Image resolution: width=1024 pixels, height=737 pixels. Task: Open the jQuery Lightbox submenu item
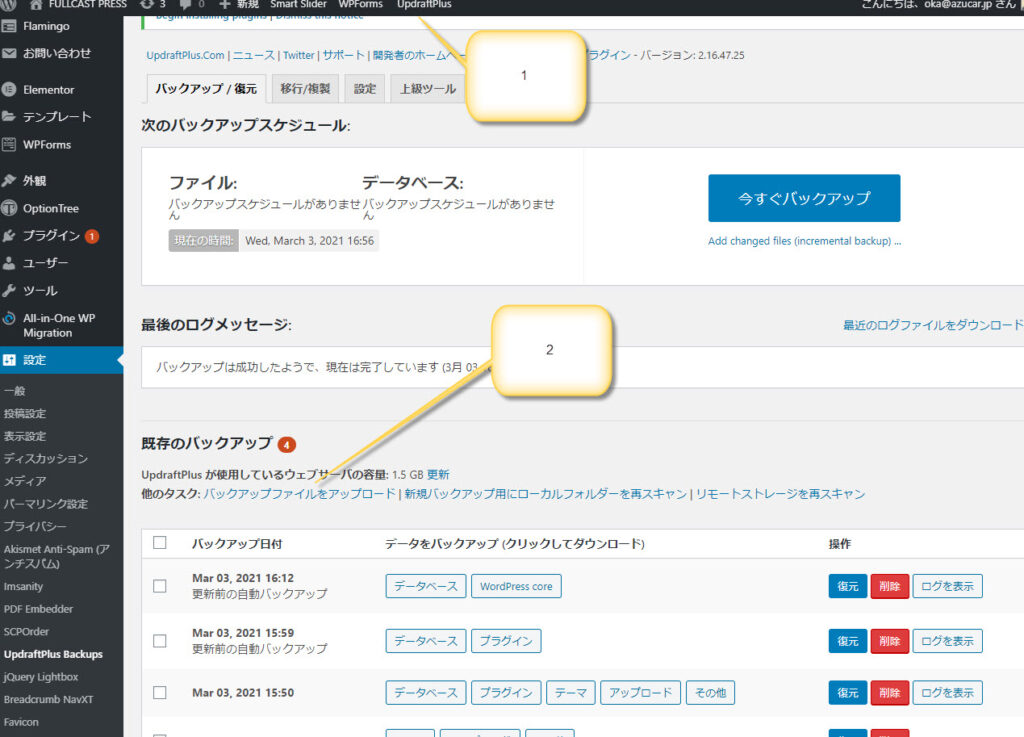coord(40,677)
